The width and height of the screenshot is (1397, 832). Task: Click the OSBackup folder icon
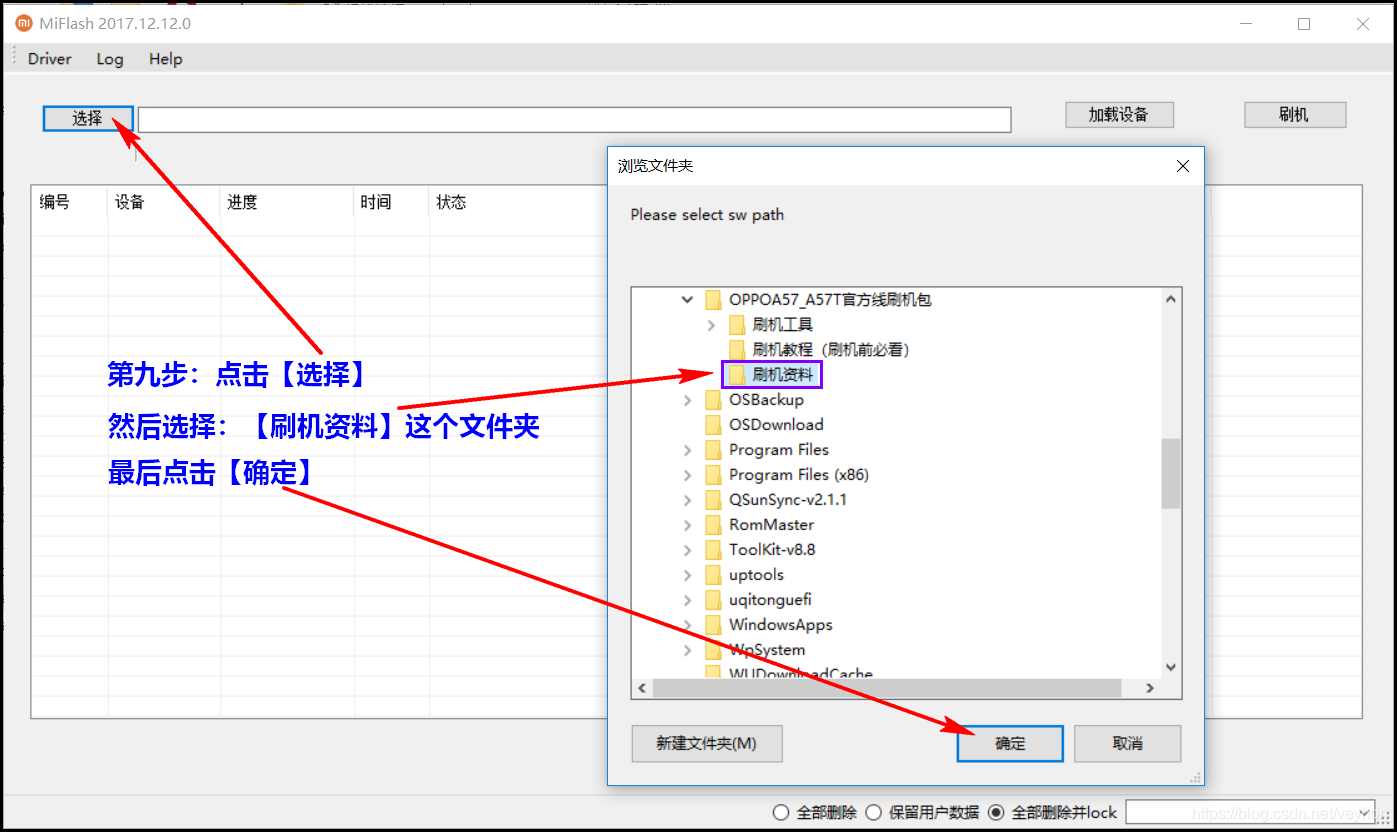713,400
